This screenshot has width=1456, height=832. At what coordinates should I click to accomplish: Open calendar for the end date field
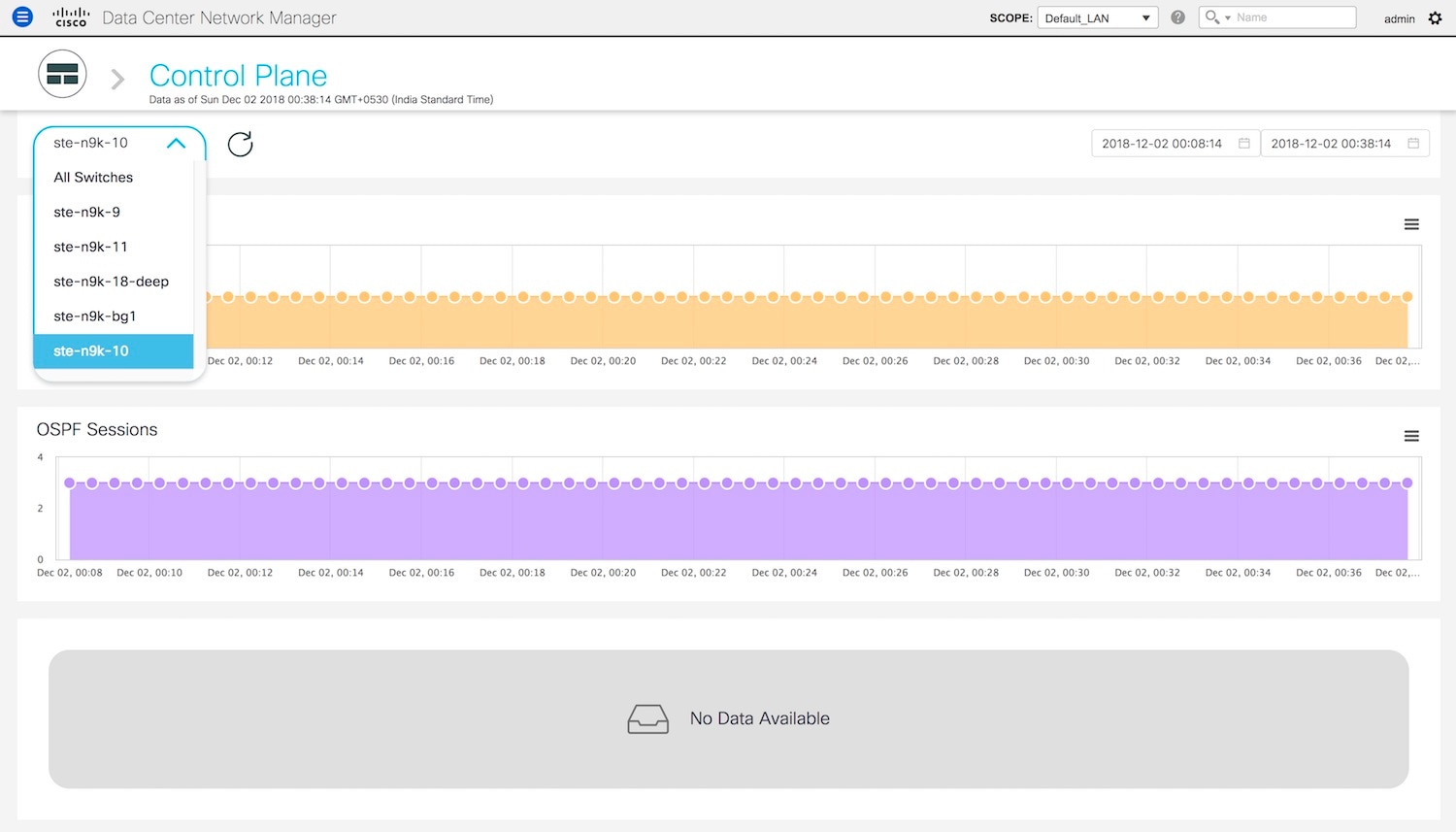tap(1413, 144)
